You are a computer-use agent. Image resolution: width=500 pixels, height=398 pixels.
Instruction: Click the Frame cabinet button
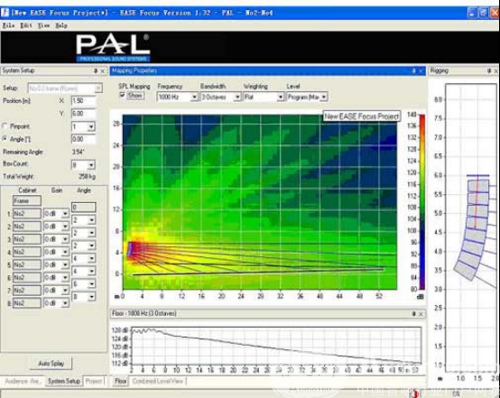pyautogui.click(x=27, y=201)
